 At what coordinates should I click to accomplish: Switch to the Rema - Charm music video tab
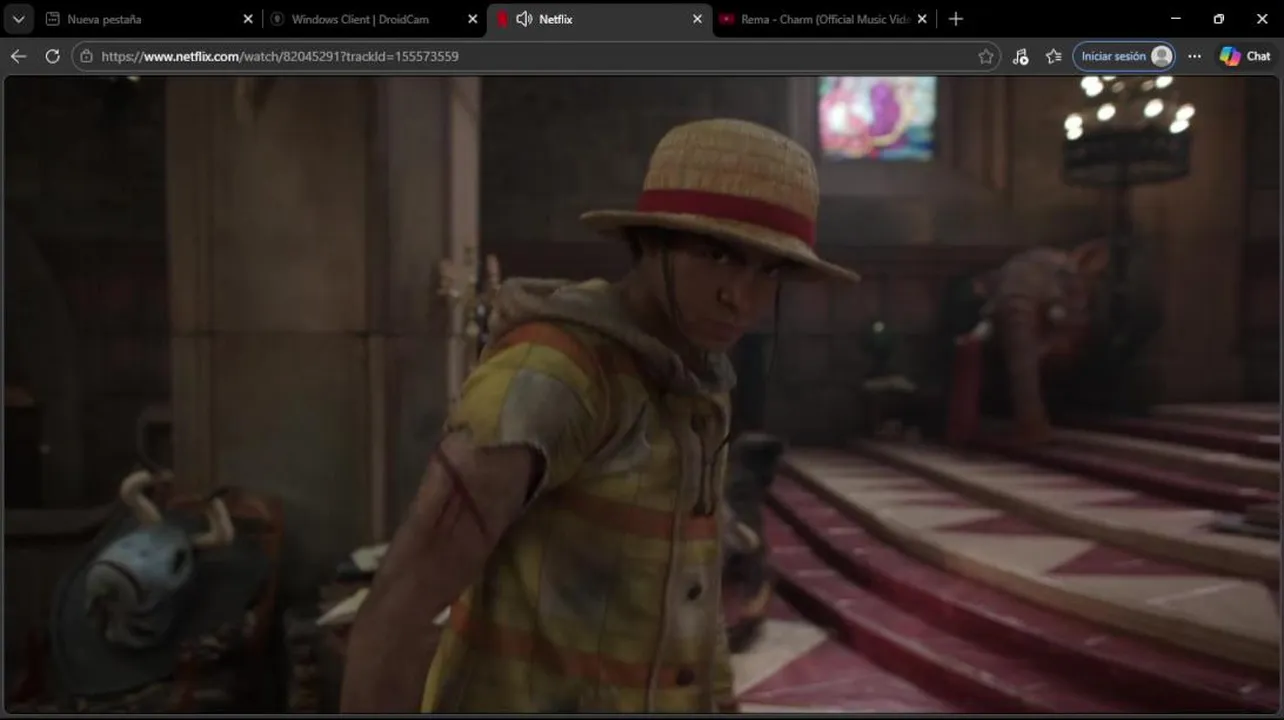pyautogui.click(x=824, y=19)
